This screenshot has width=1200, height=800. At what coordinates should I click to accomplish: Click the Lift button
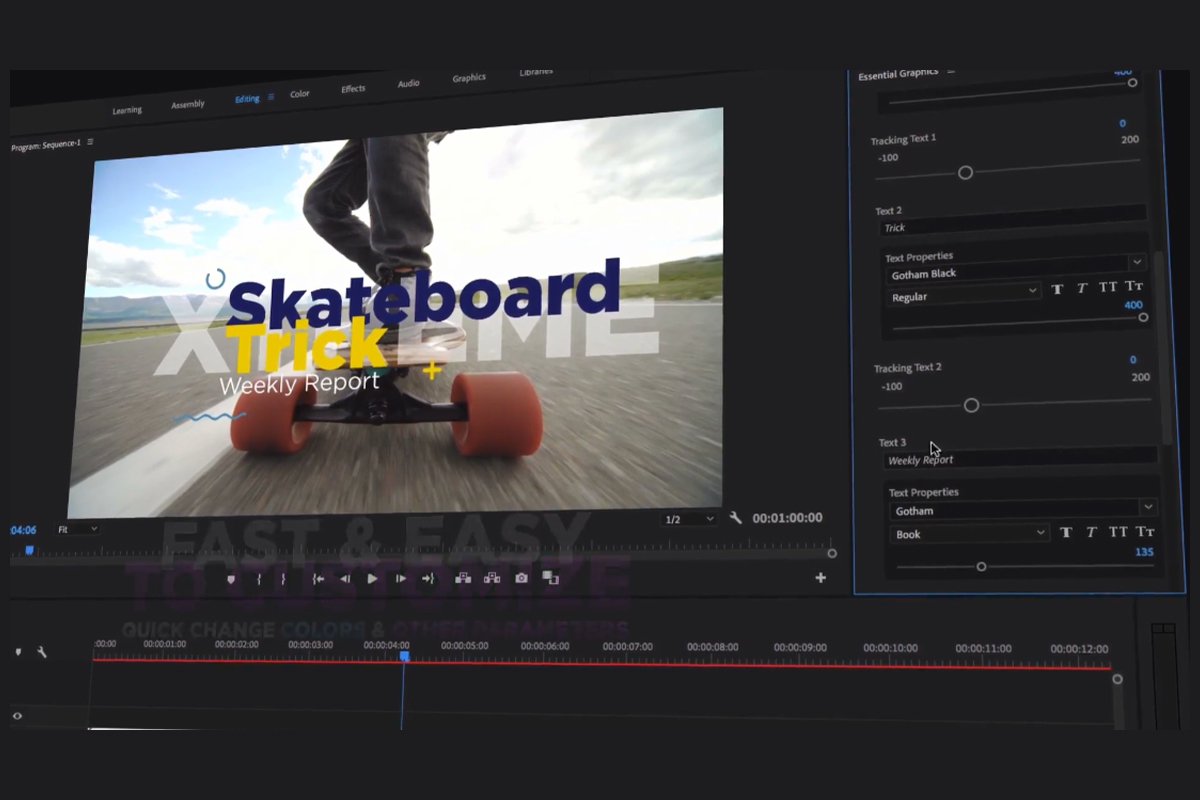(x=463, y=577)
